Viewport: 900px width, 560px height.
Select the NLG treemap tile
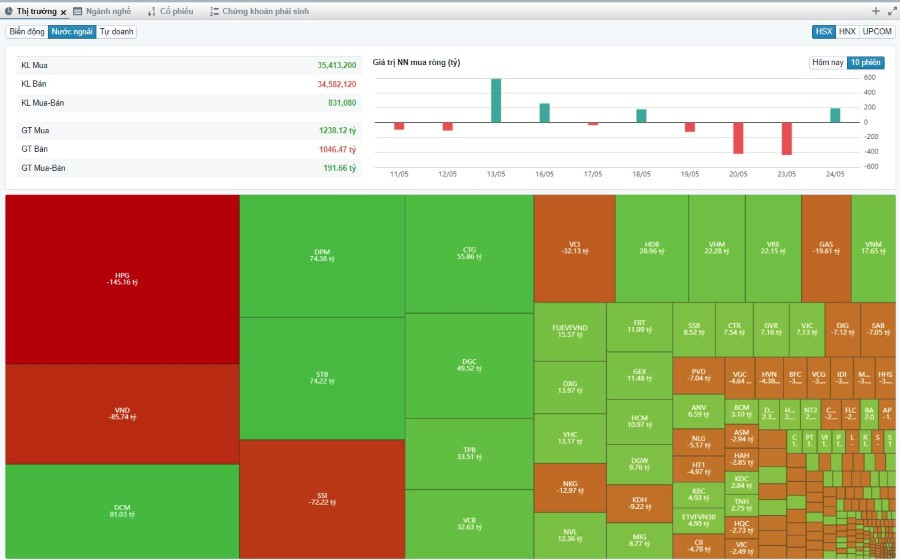coord(699,441)
